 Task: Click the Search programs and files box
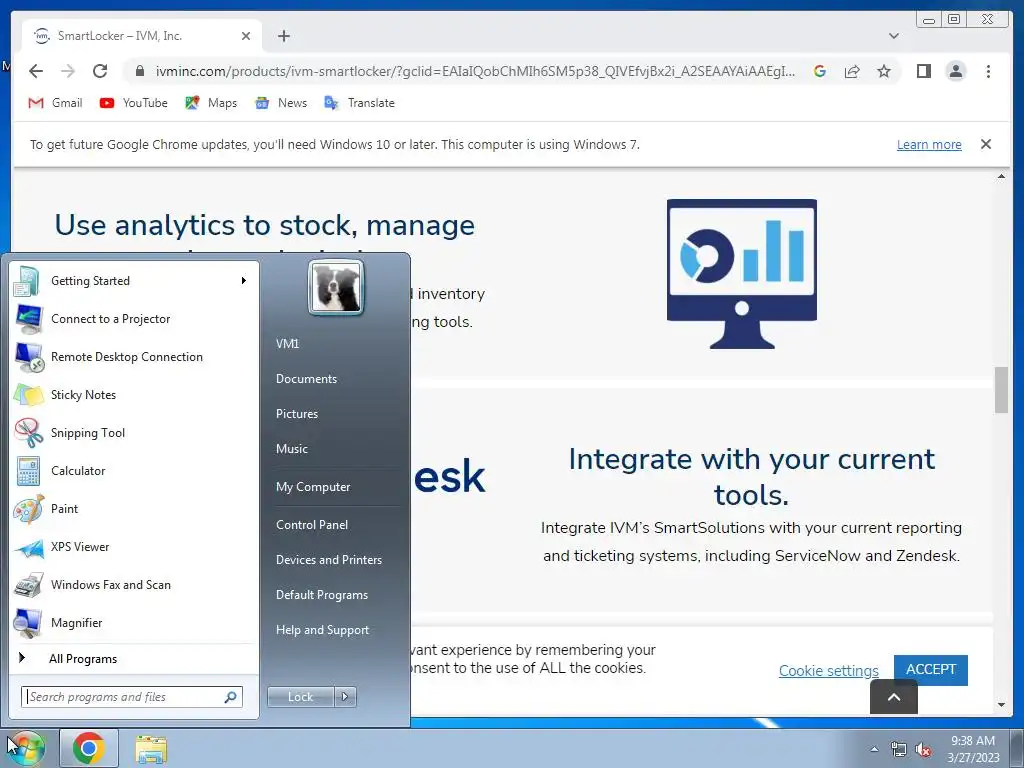[x=131, y=697]
